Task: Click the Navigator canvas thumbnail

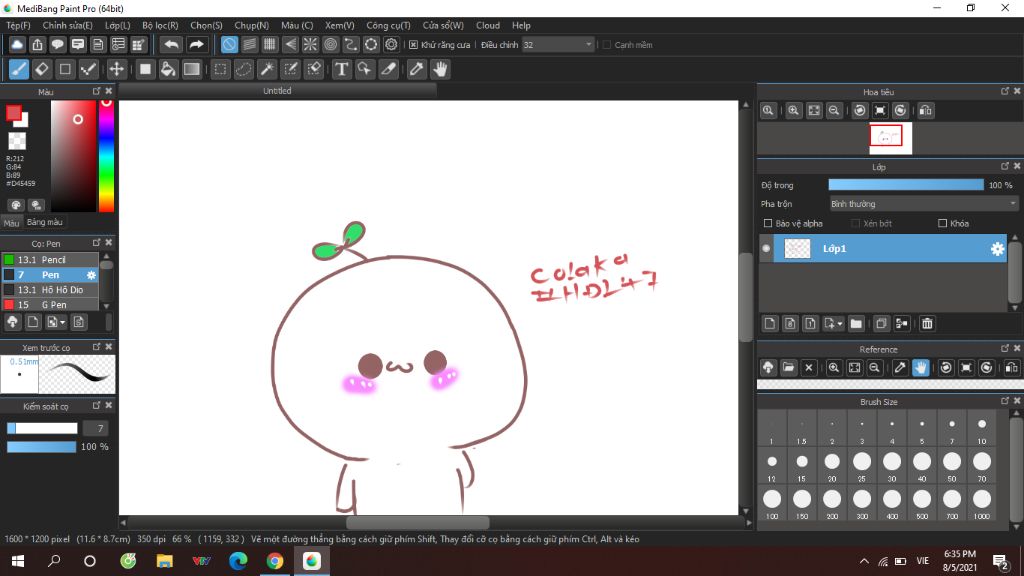Action: [x=891, y=138]
